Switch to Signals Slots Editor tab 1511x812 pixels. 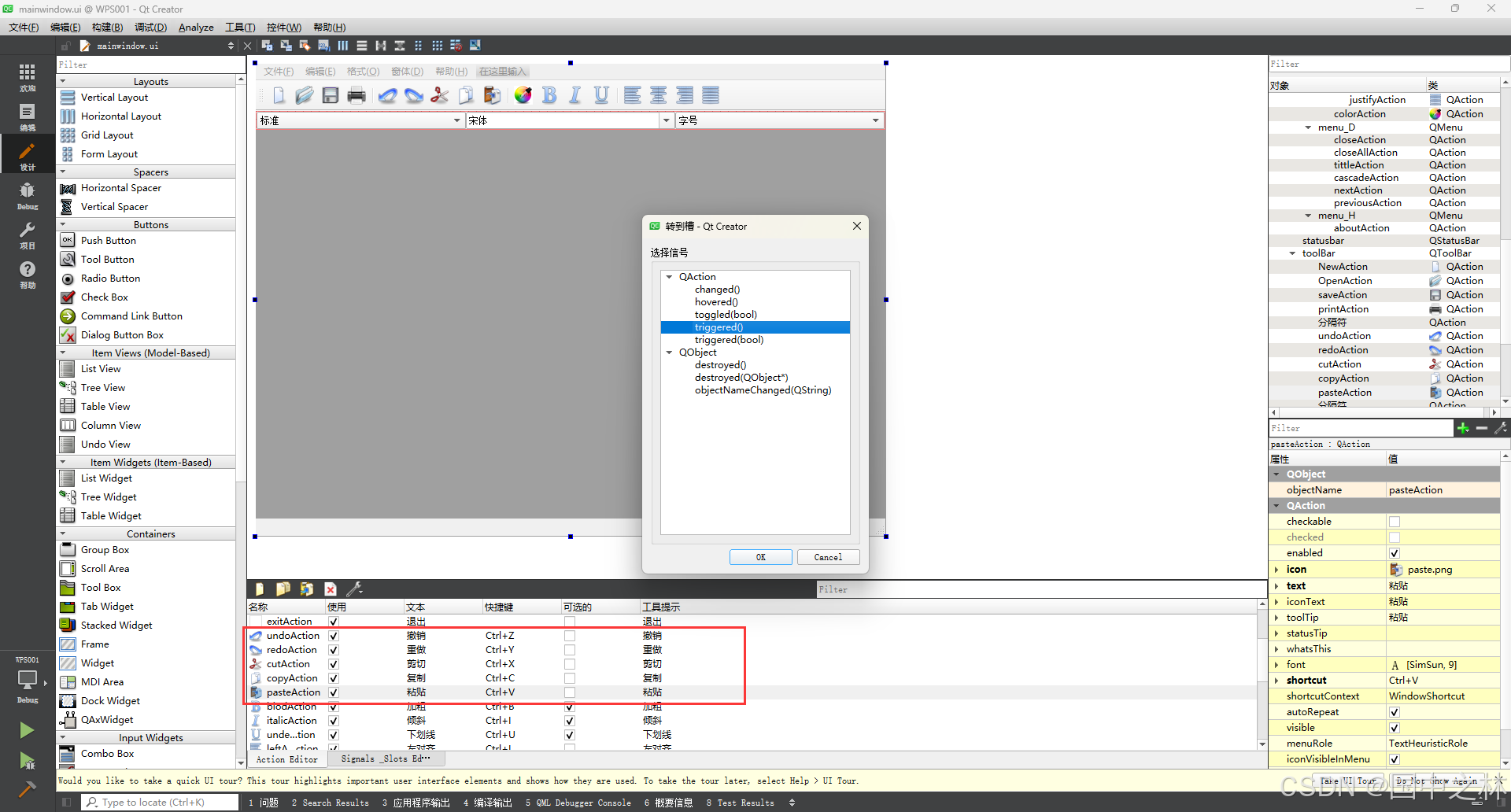point(386,759)
